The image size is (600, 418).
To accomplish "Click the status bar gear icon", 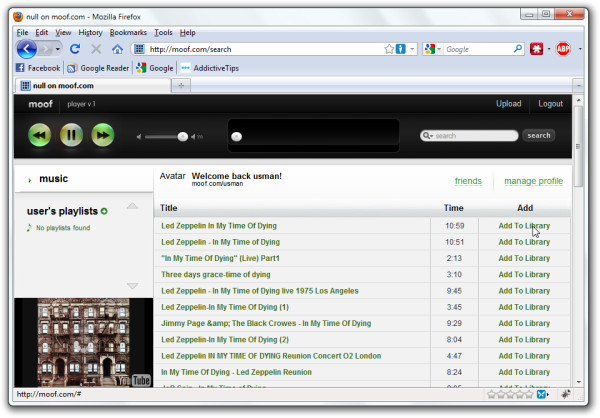I will click(x=566, y=394).
